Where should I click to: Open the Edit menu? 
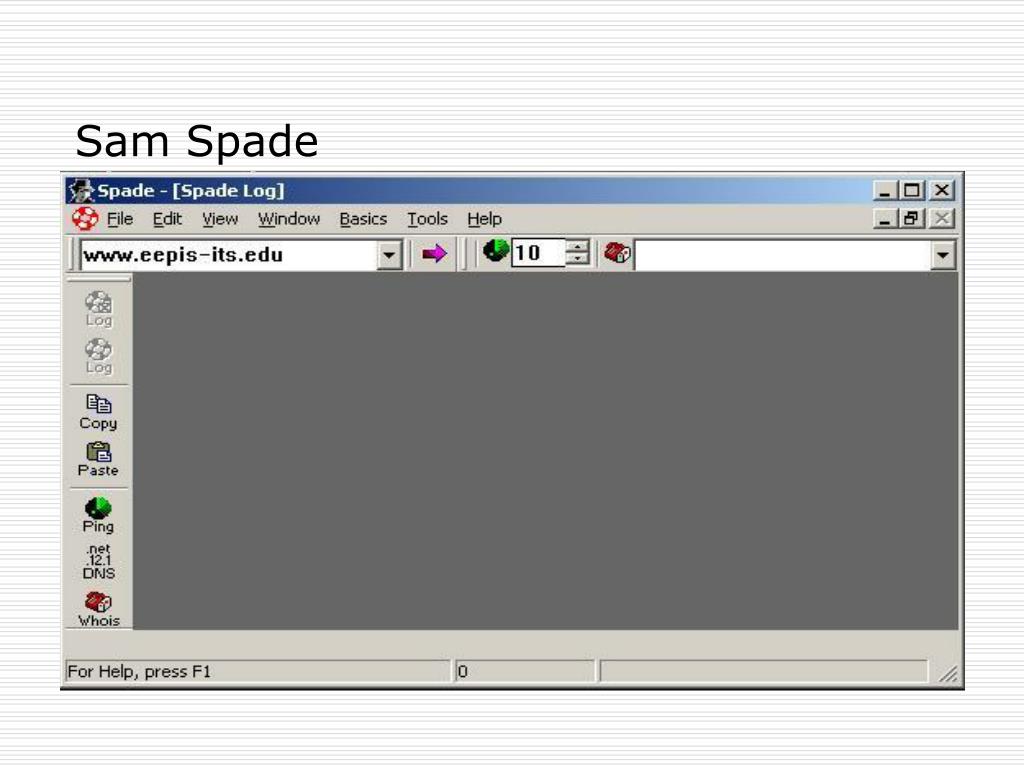tap(167, 219)
